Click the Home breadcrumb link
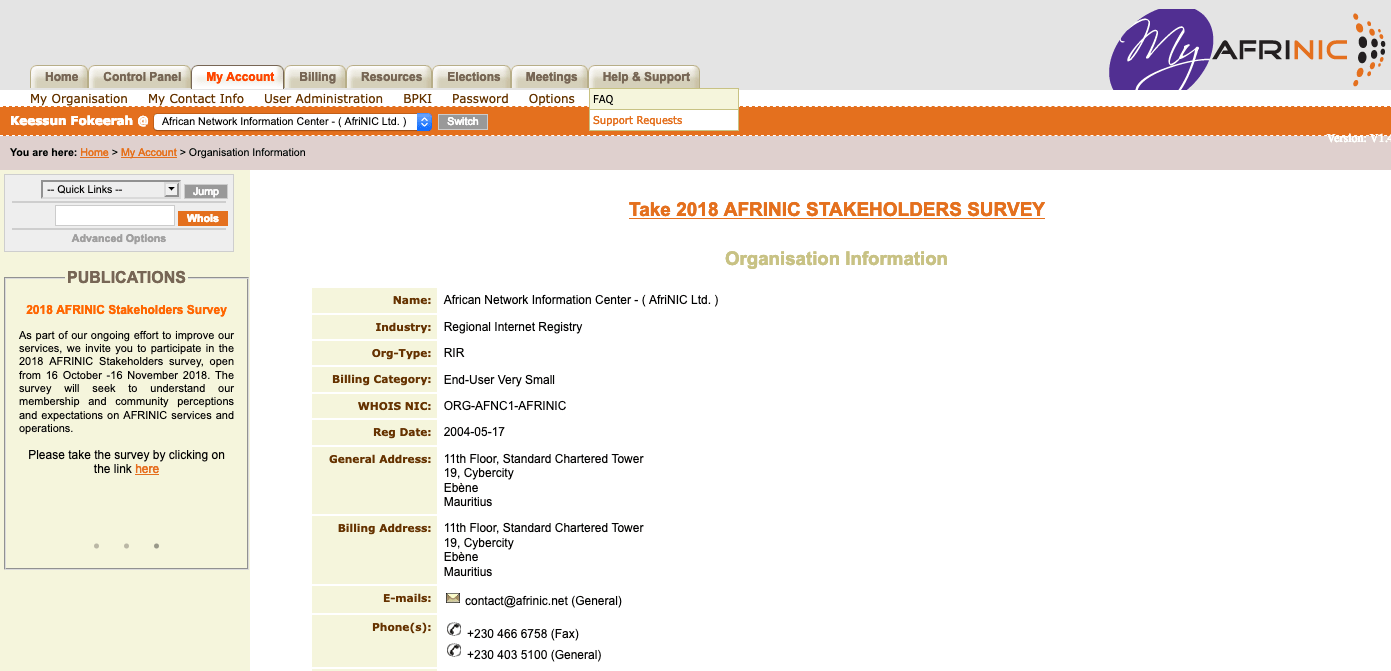 94,153
